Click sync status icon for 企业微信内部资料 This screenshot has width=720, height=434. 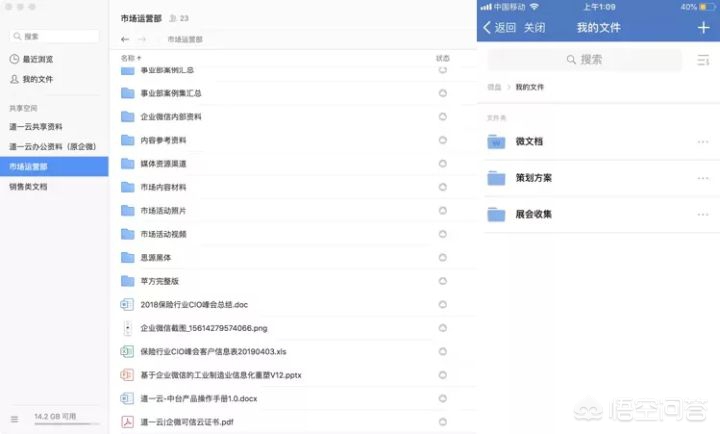pos(443,117)
